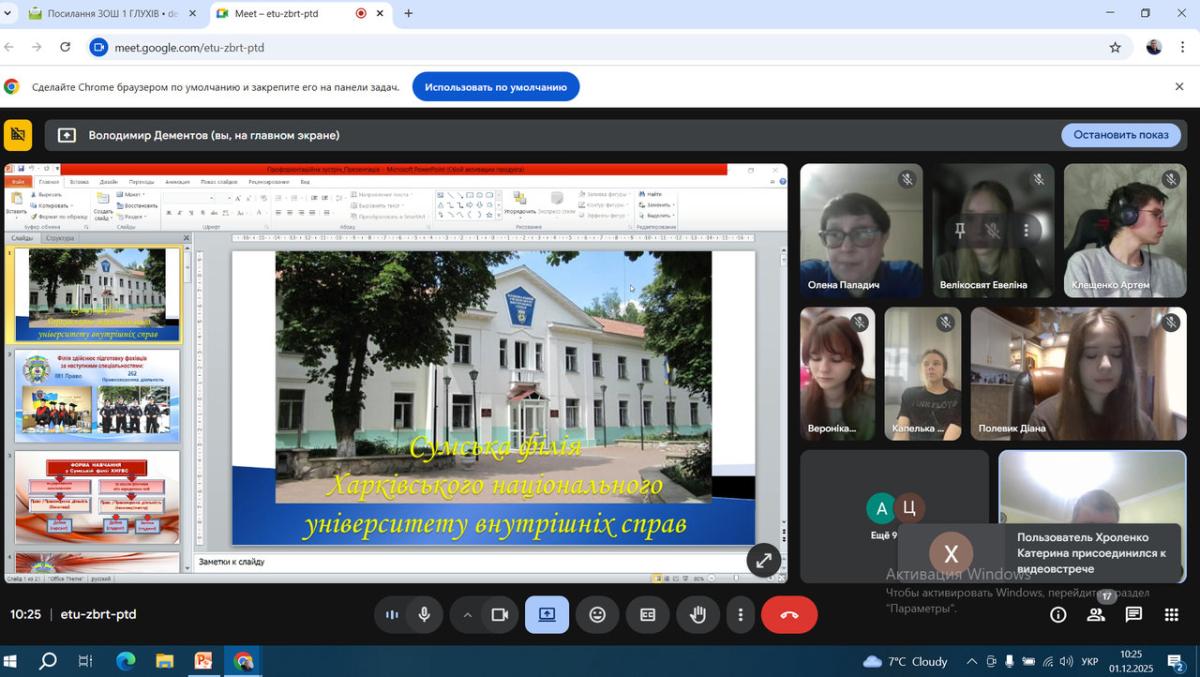This screenshot has height=677, width=1200.
Task: Expand the shared screen to fullscreen
Action: [x=763, y=561]
